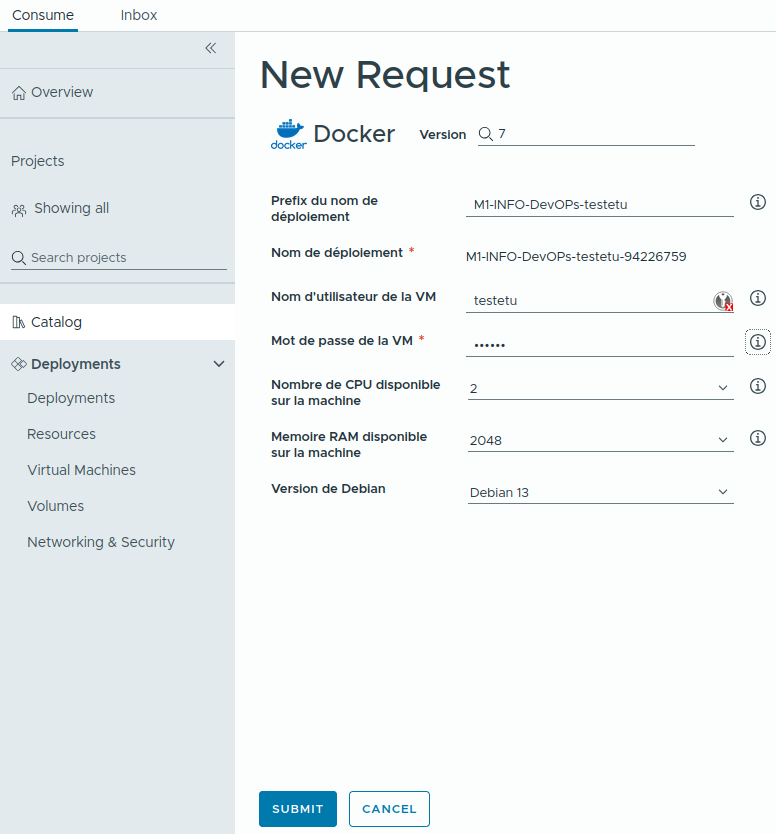
Task: Open the Debian version dropdown
Action: (723, 491)
